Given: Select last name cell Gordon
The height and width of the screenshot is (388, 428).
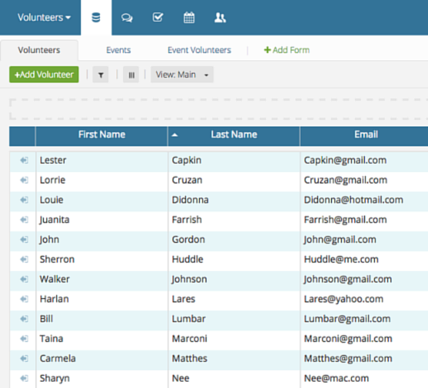Looking at the screenshot, I should (x=234, y=240).
